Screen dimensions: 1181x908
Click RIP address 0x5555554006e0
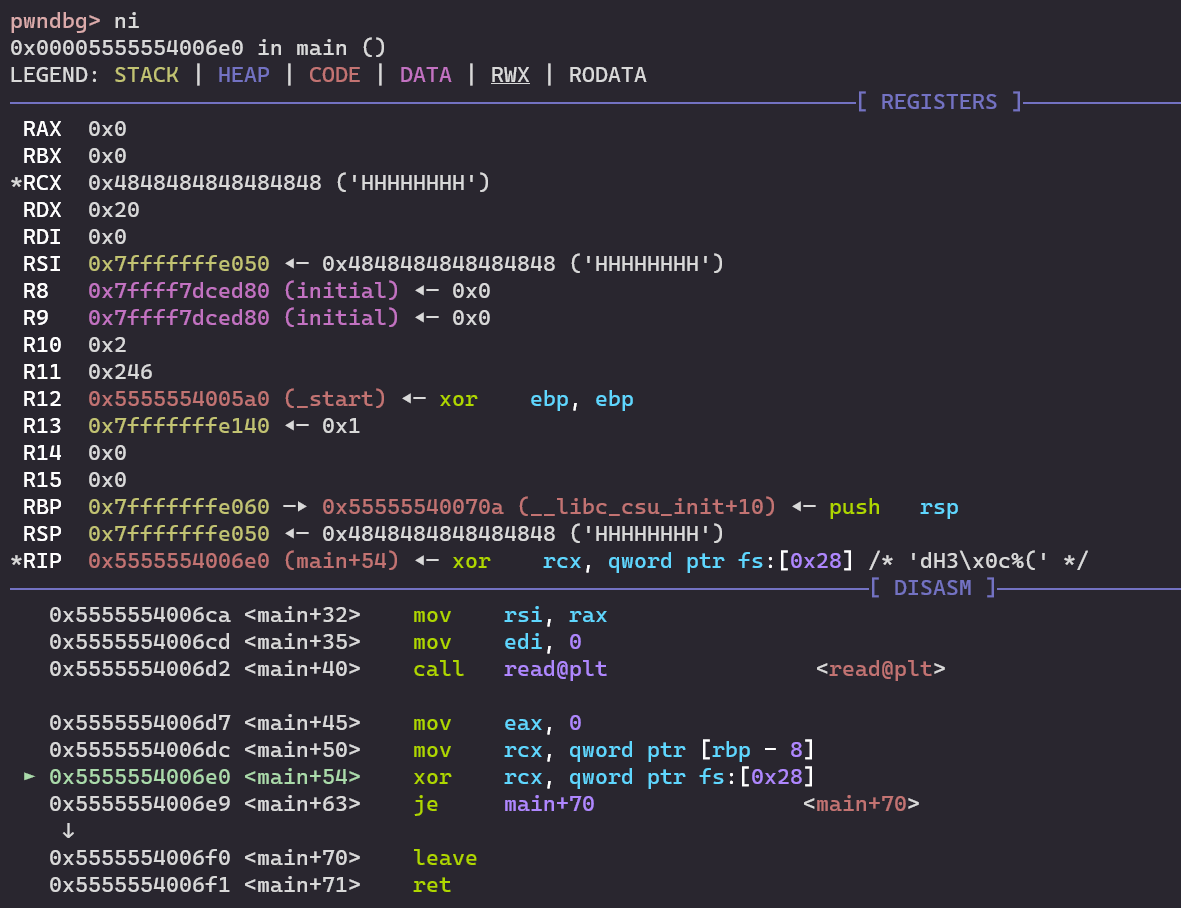(x=179, y=561)
